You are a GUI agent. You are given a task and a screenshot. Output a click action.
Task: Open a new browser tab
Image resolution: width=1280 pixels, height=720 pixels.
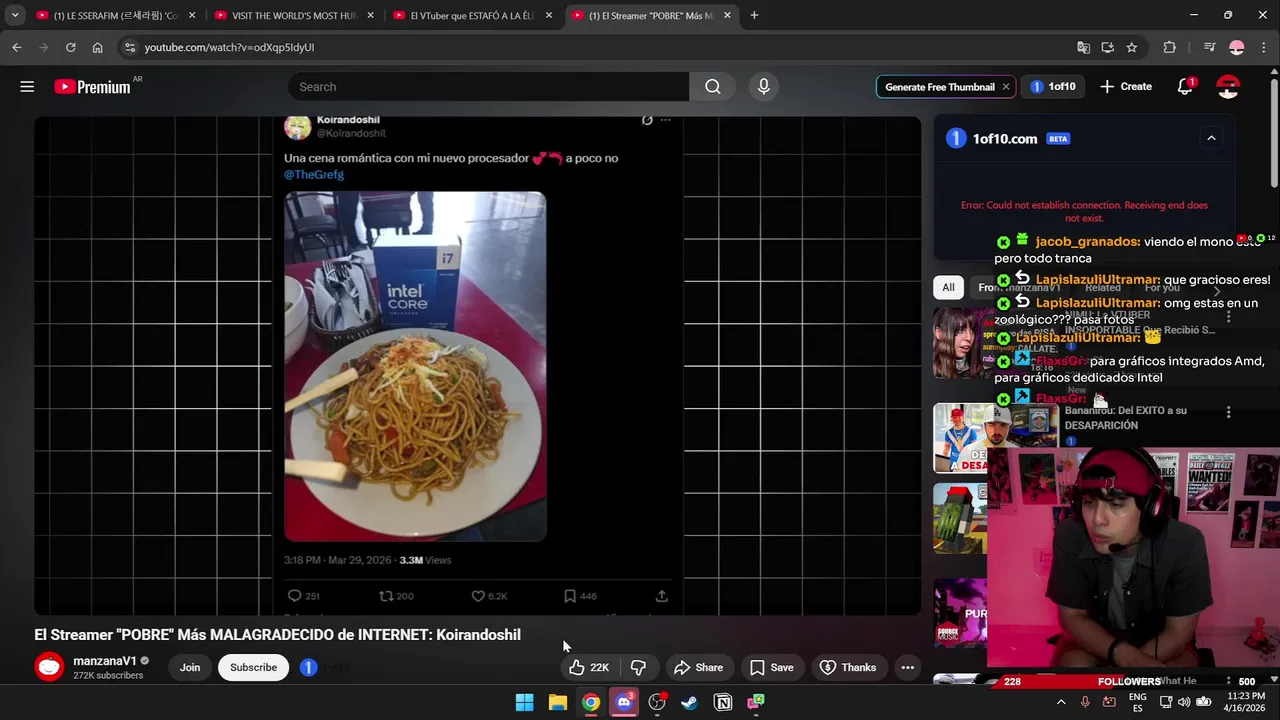pyautogui.click(x=754, y=15)
